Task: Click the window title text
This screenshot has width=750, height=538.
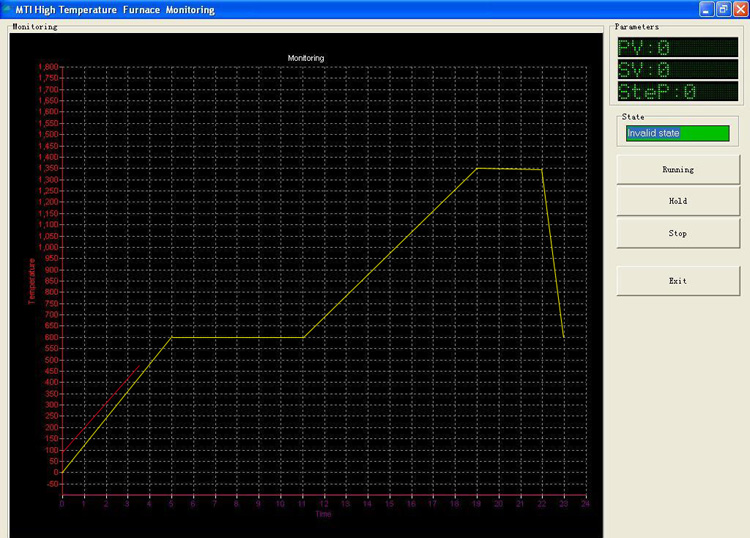Action: pos(115,10)
